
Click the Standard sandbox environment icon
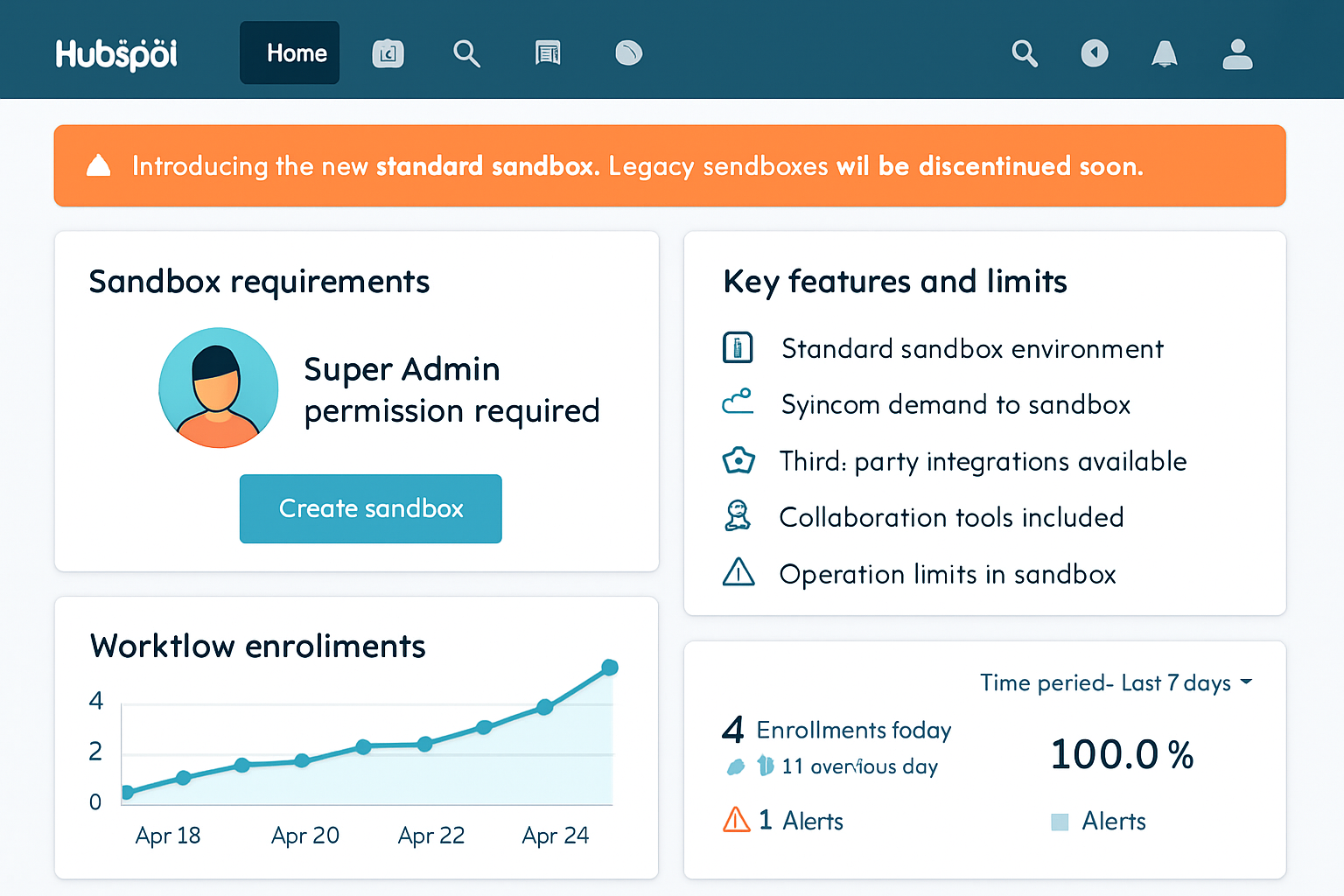coord(738,347)
